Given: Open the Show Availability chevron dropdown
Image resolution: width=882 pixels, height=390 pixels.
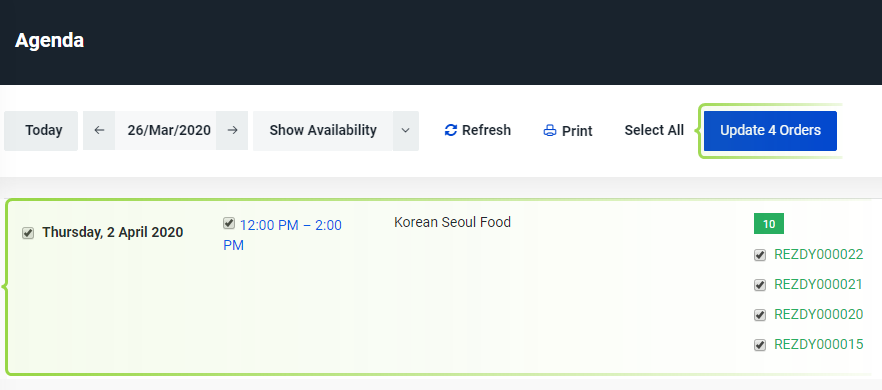Looking at the screenshot, I should 406,131.
